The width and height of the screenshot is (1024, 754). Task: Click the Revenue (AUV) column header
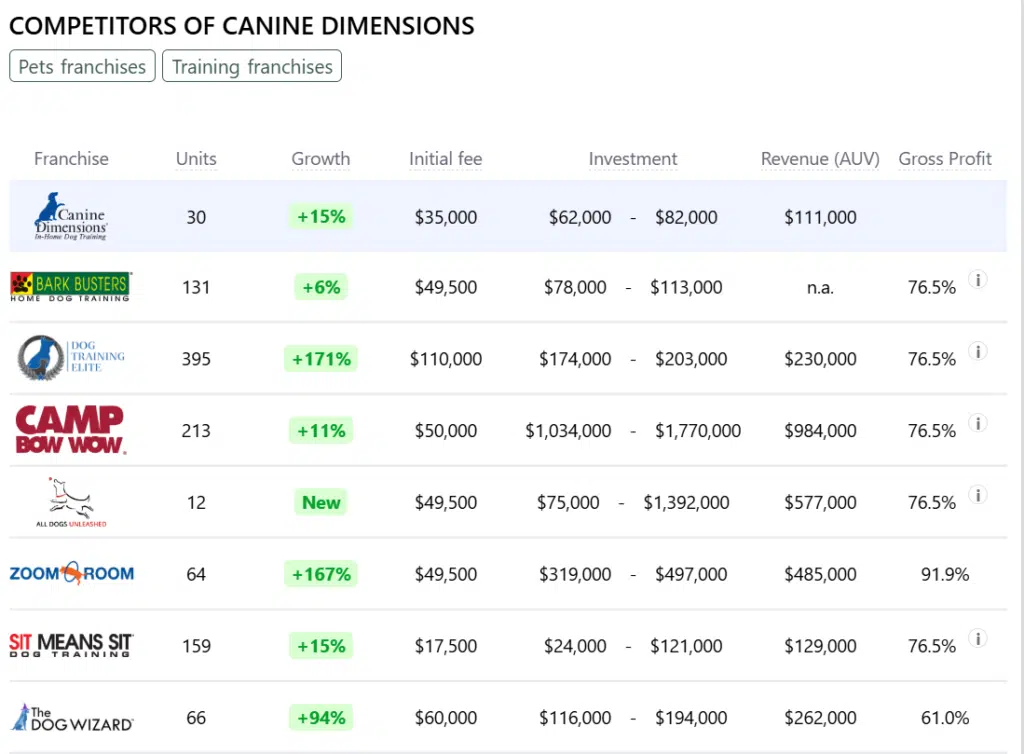pos(820,159)
